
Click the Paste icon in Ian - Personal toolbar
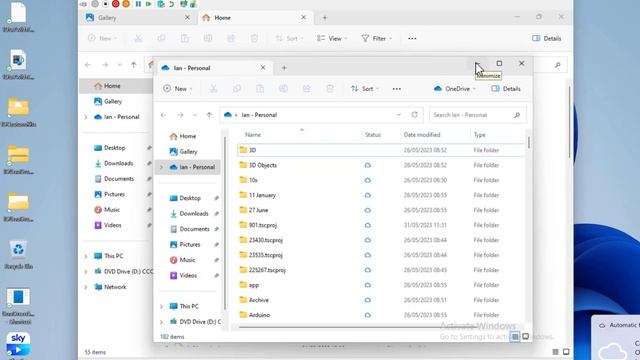click(x=260, y=89)
